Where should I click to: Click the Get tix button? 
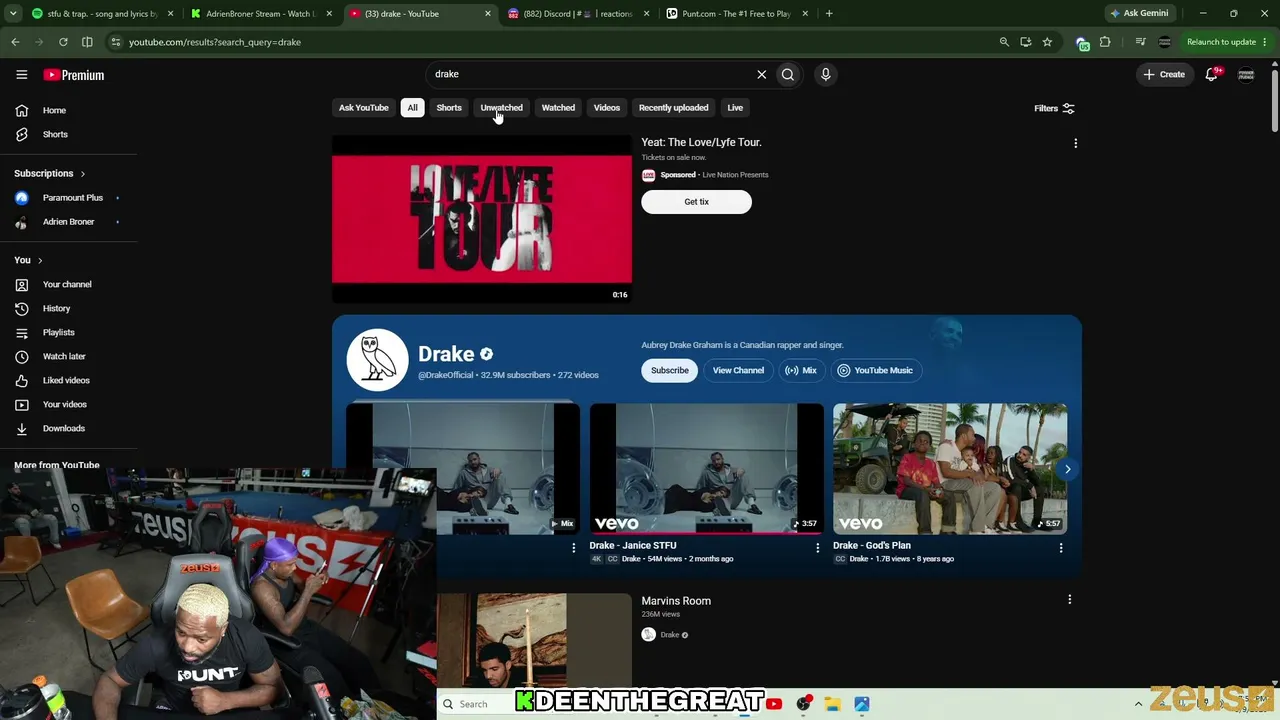coord(696,202)
